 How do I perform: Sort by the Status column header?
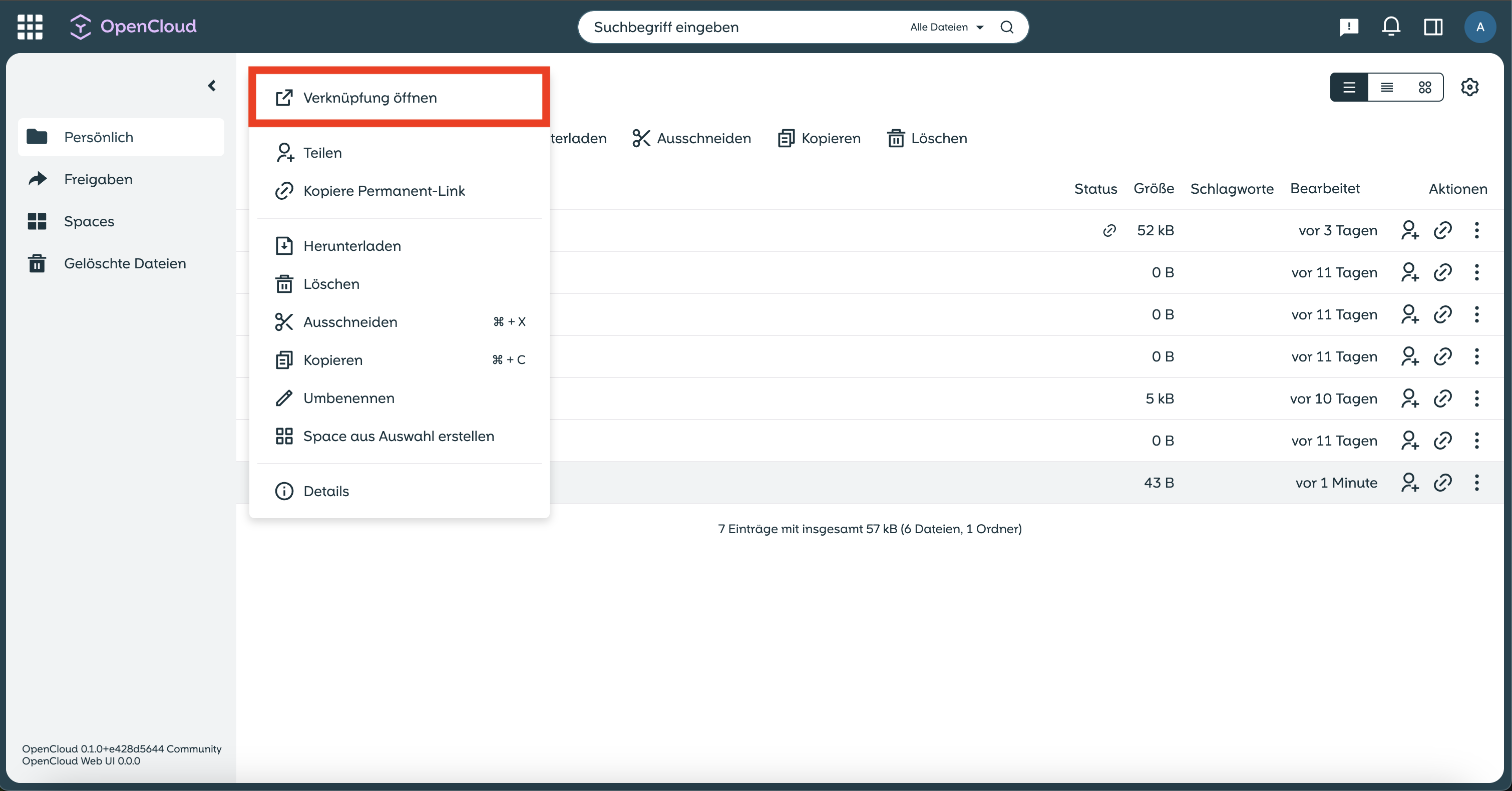tap(1095, 189)
